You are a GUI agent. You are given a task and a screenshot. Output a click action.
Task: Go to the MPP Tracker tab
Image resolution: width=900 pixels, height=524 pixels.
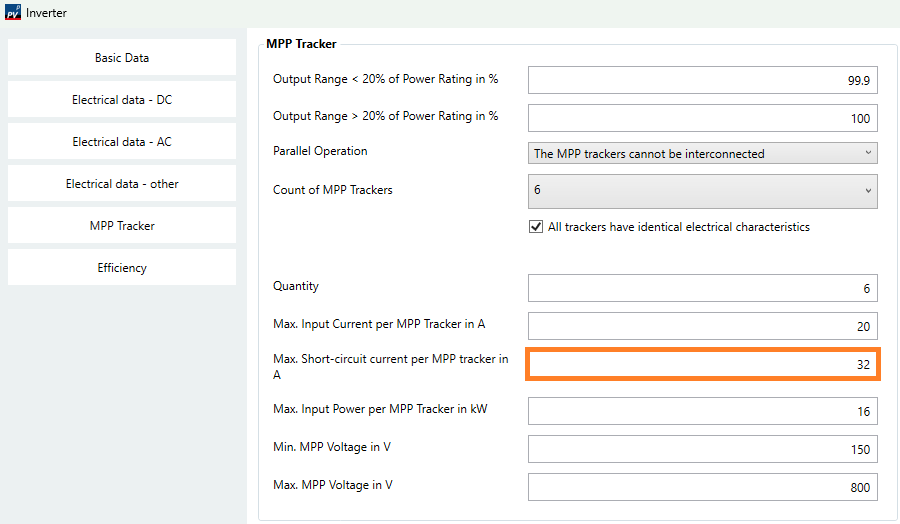(122, 226)
